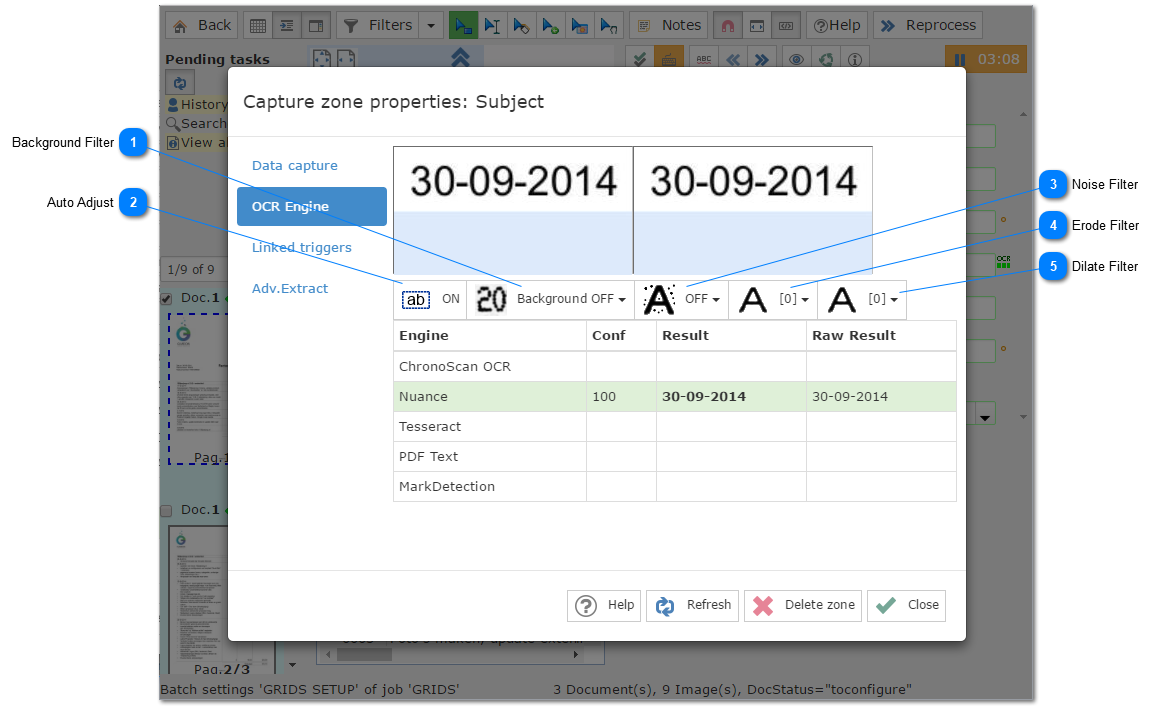The image size is (1155, 709).
Task: Click the Help button in dialog footer
Action: point(604,605)
